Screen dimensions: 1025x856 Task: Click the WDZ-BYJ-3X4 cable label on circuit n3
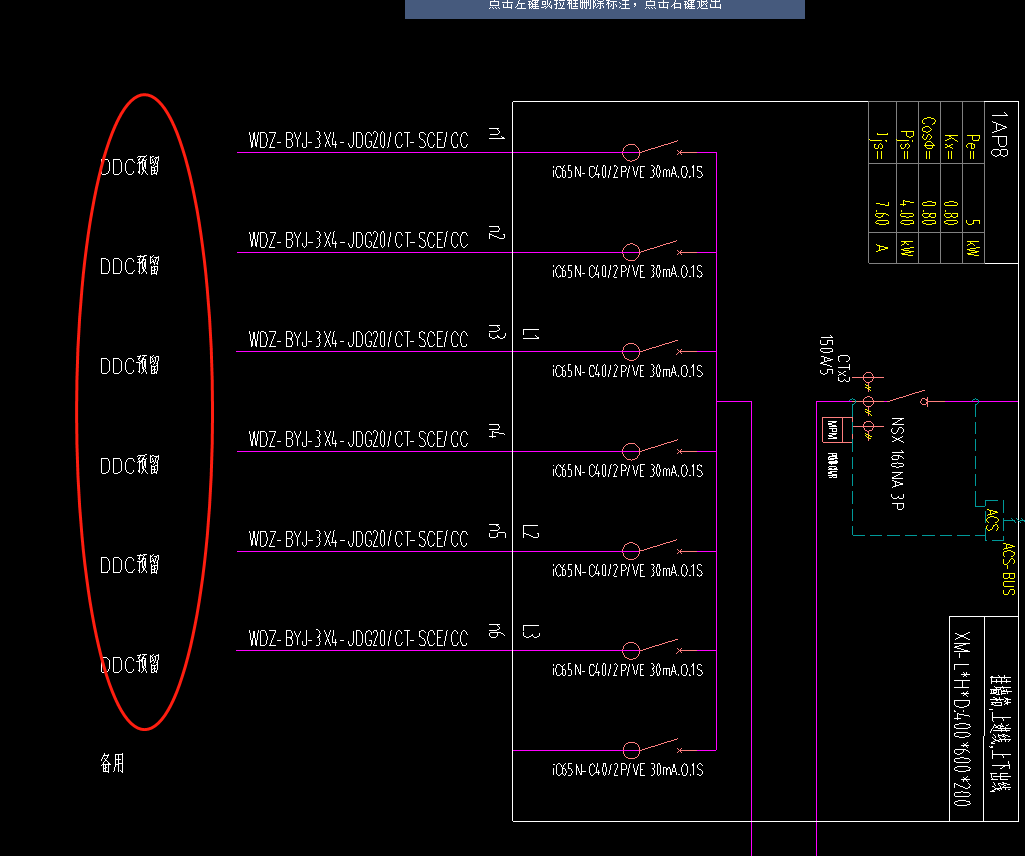[x=358, y=339]
